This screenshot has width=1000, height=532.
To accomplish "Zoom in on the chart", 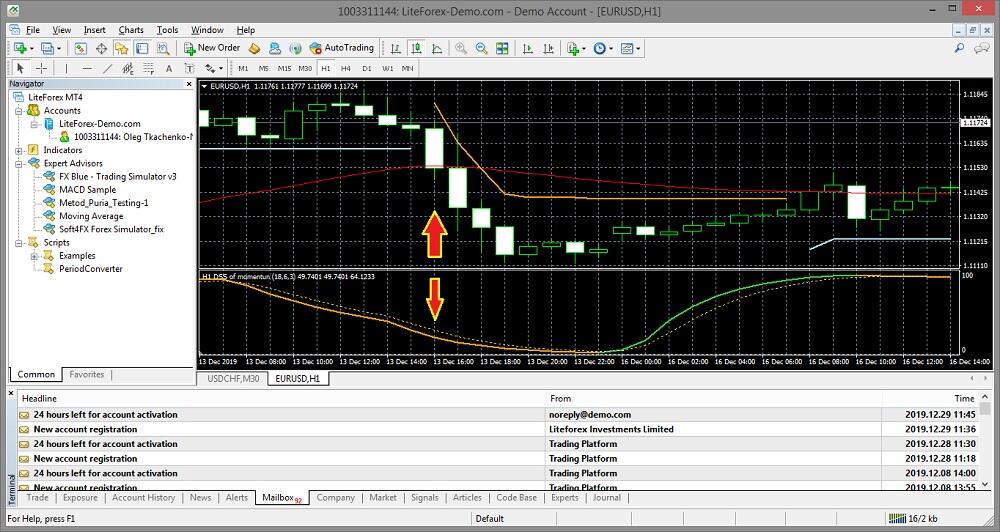I will tap(461, 48).
